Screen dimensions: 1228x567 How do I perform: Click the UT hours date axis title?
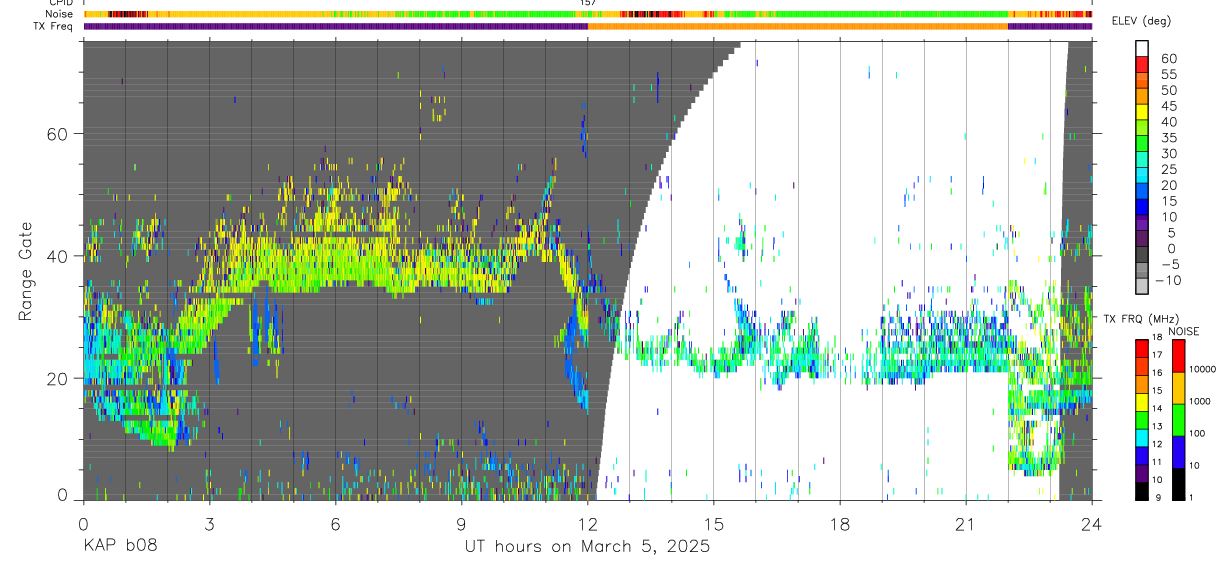tap(587, 547)
